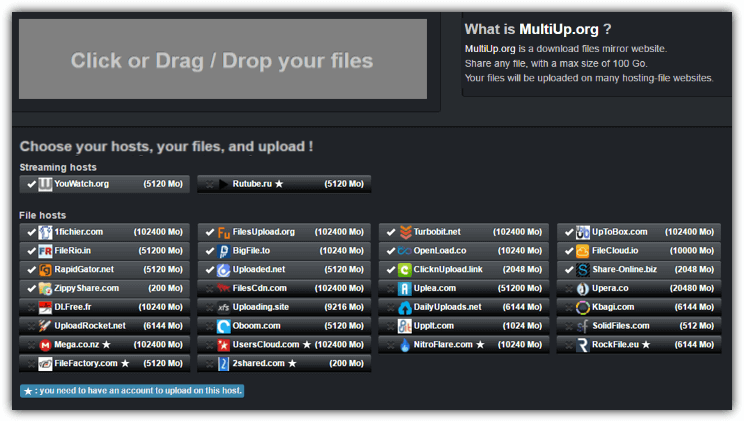The height and width of the screenshot is (421, 744).
Task: Uncheck the ZippyShare.com checkmark
Action: [31, 289]
